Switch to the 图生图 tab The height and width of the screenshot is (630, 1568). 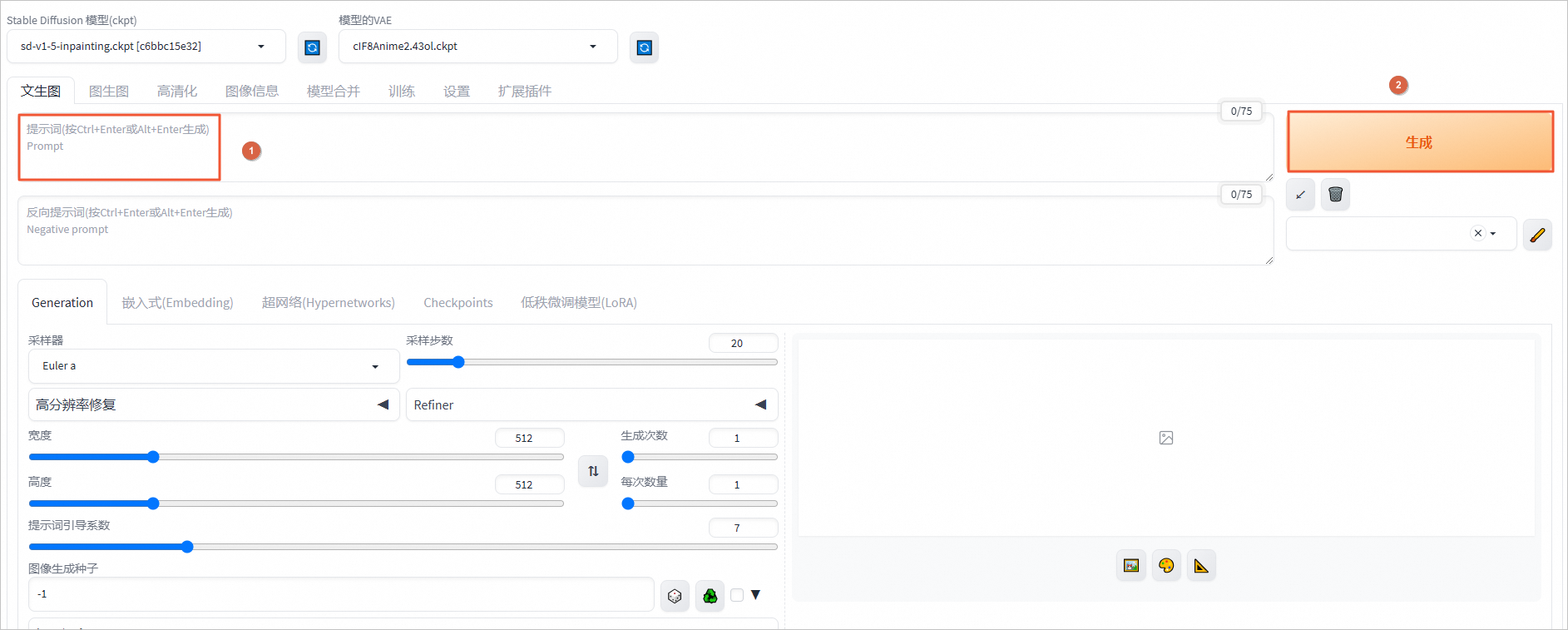(x=109, y=92)
